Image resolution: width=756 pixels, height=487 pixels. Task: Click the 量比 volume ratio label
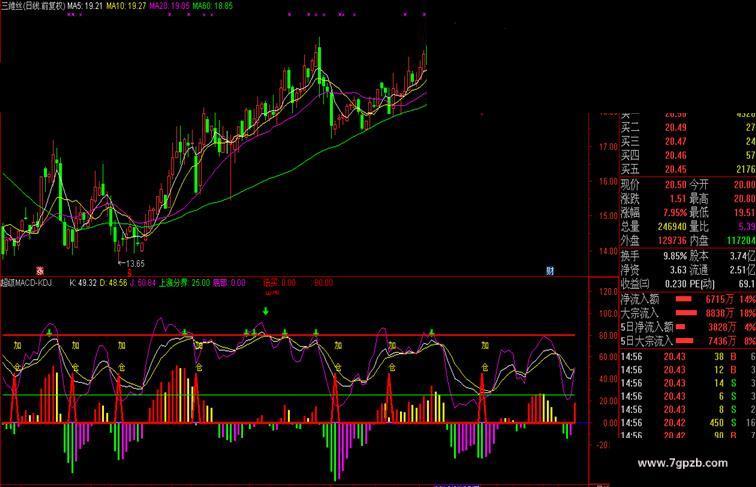(x=699, y=226)
